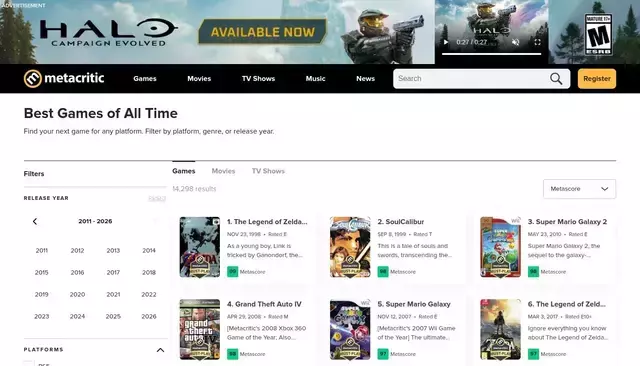Click the '2011 - 2026' year range label

95,221
